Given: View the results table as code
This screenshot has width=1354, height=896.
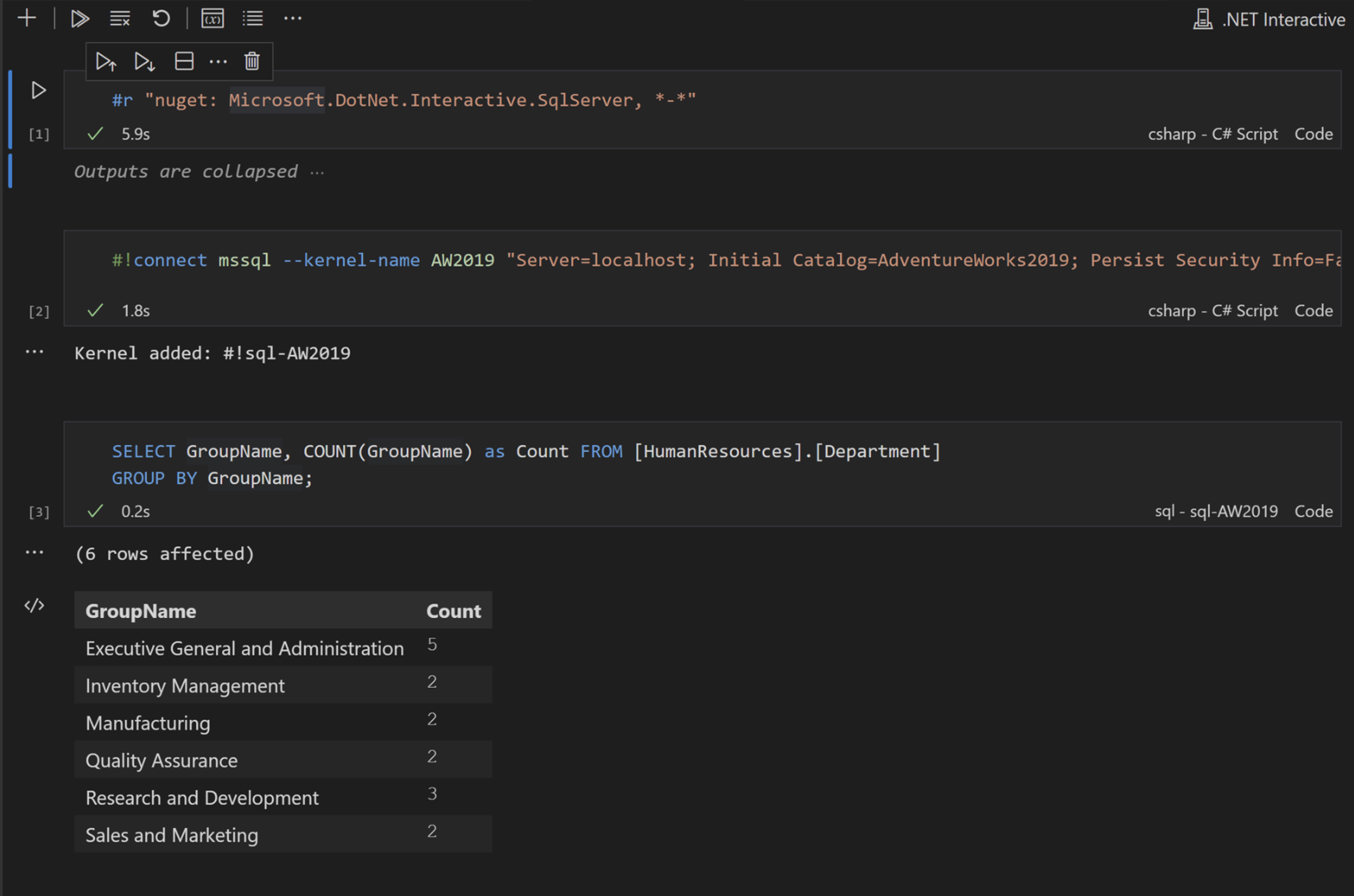Looking at the screenshot, I should (35, 606).
